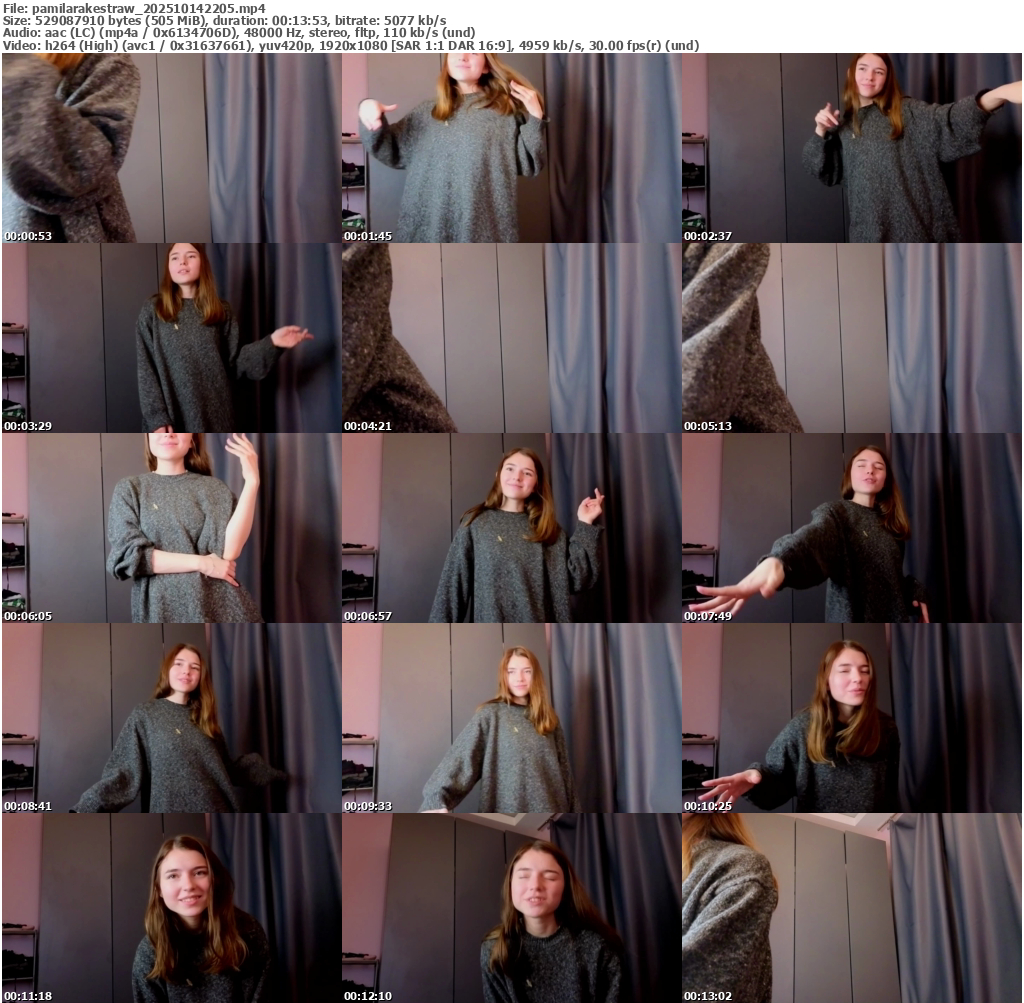Viewport: 1024px width, 1003px height.
Task: Open the thumbnail stamped 00:00:53
Action: click(x=171, y=148)
